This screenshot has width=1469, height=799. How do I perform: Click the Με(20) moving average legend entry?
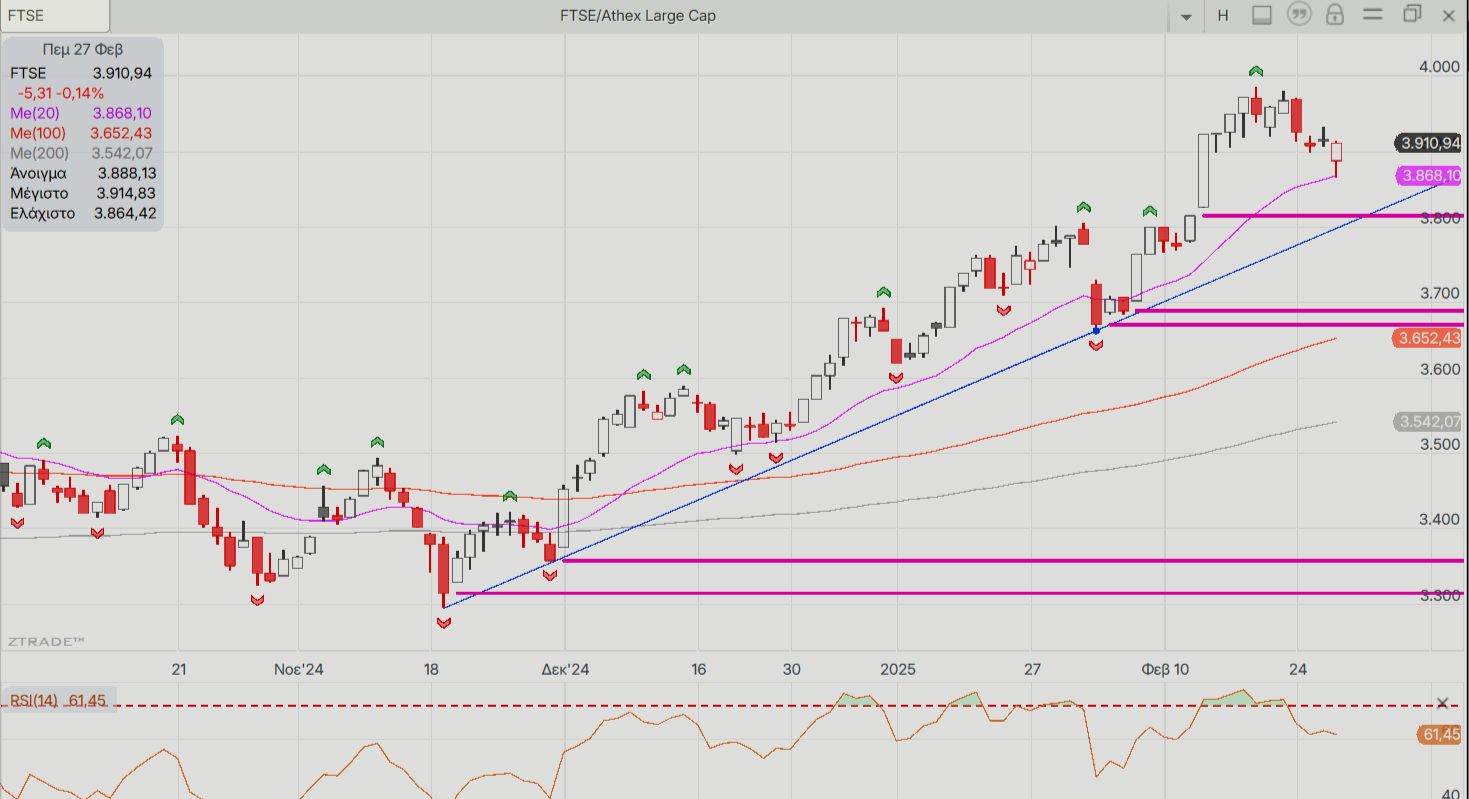click(x=81, y=113)
